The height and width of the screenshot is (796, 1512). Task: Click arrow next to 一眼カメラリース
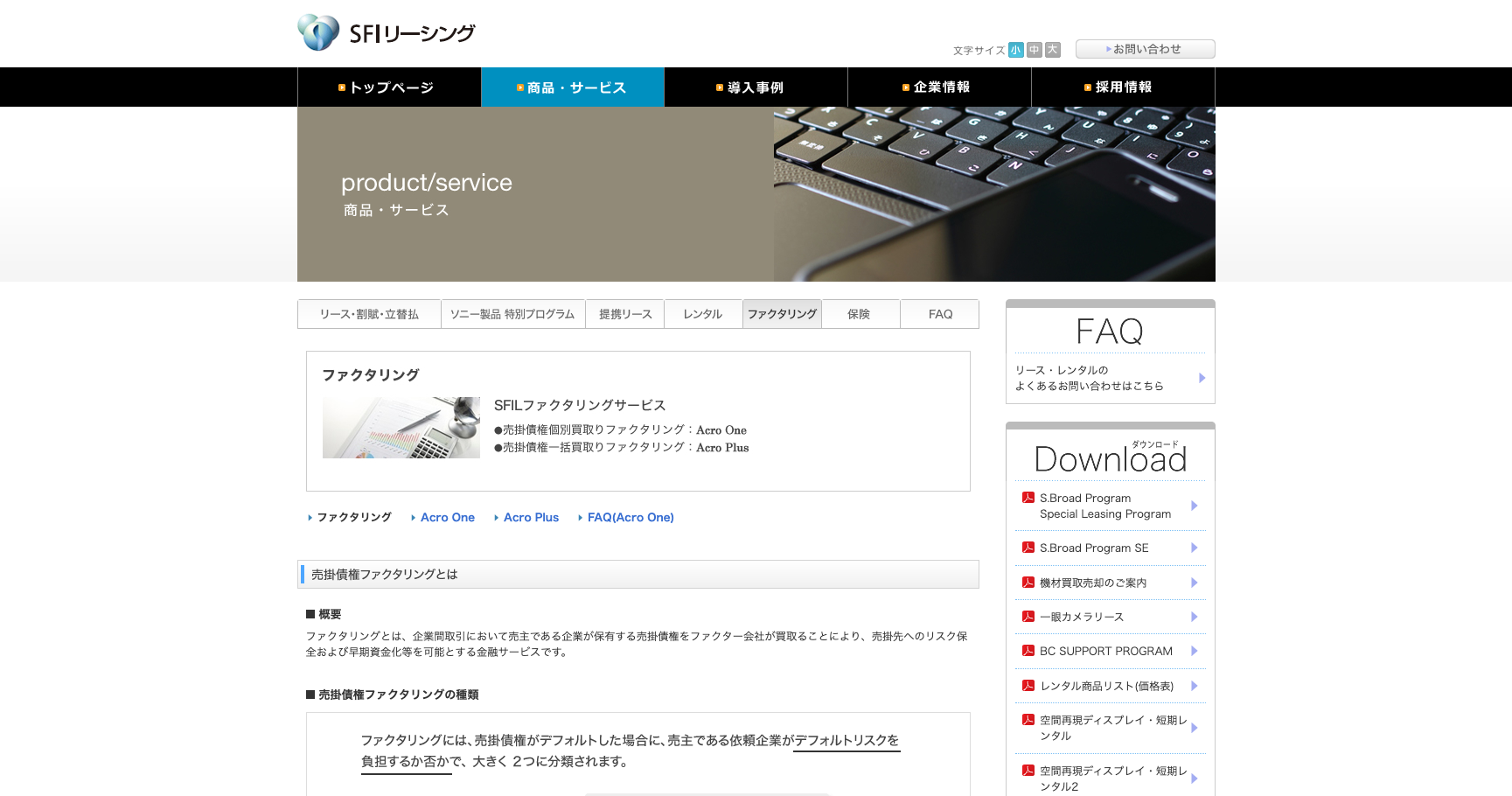tap(1195, 617)
